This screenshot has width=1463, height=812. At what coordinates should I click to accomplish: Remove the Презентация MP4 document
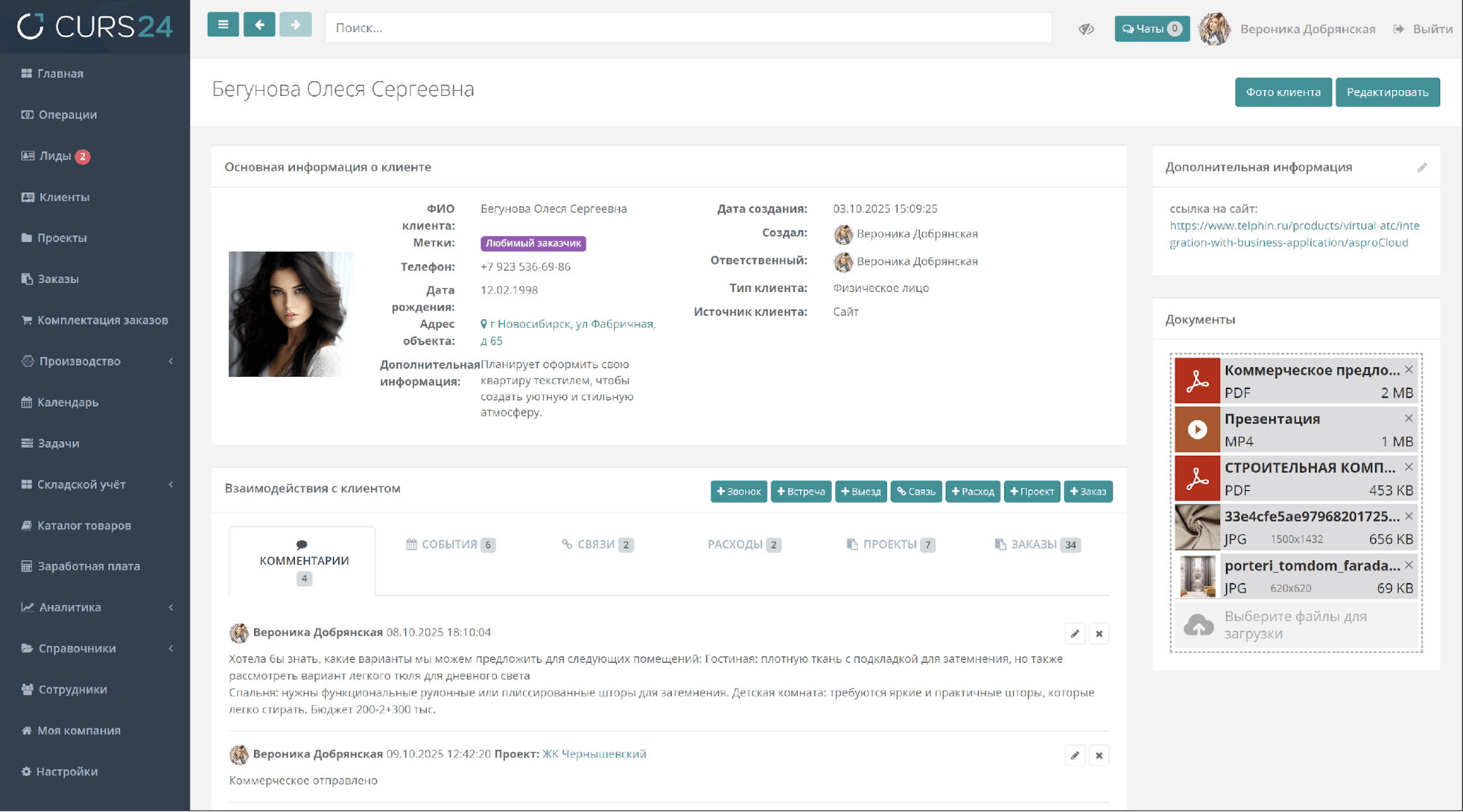coord(1408,418)
